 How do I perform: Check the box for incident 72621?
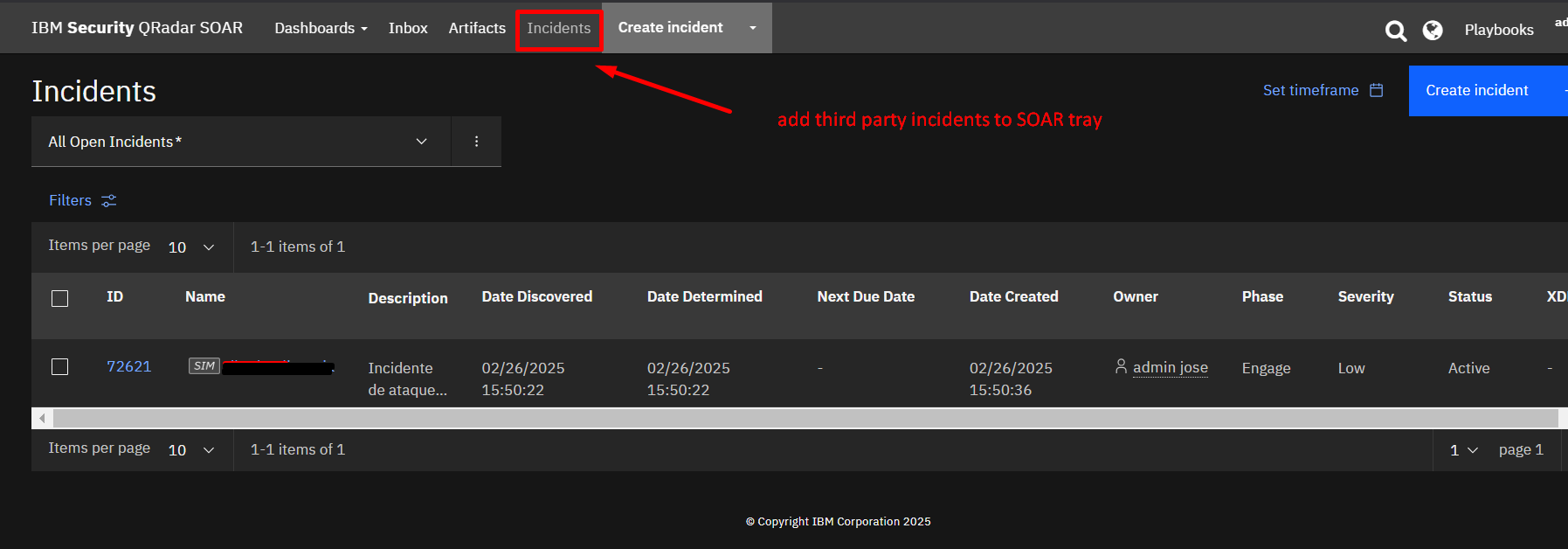pyautogui.click(x=59, y=366)
